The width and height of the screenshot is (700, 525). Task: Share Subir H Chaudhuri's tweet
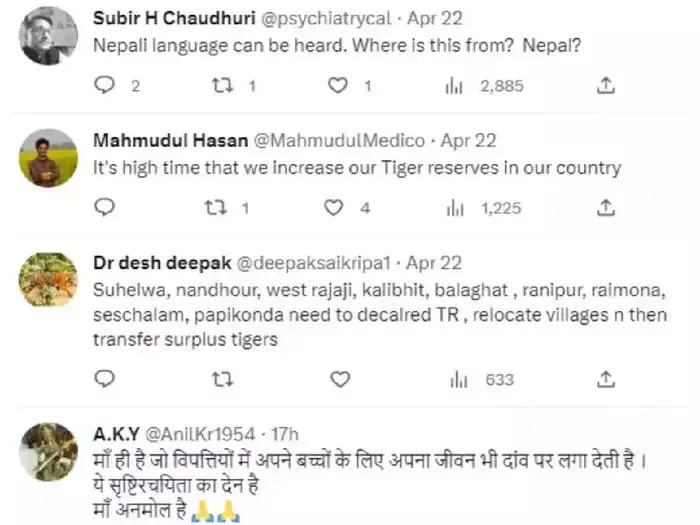[605, 86]
